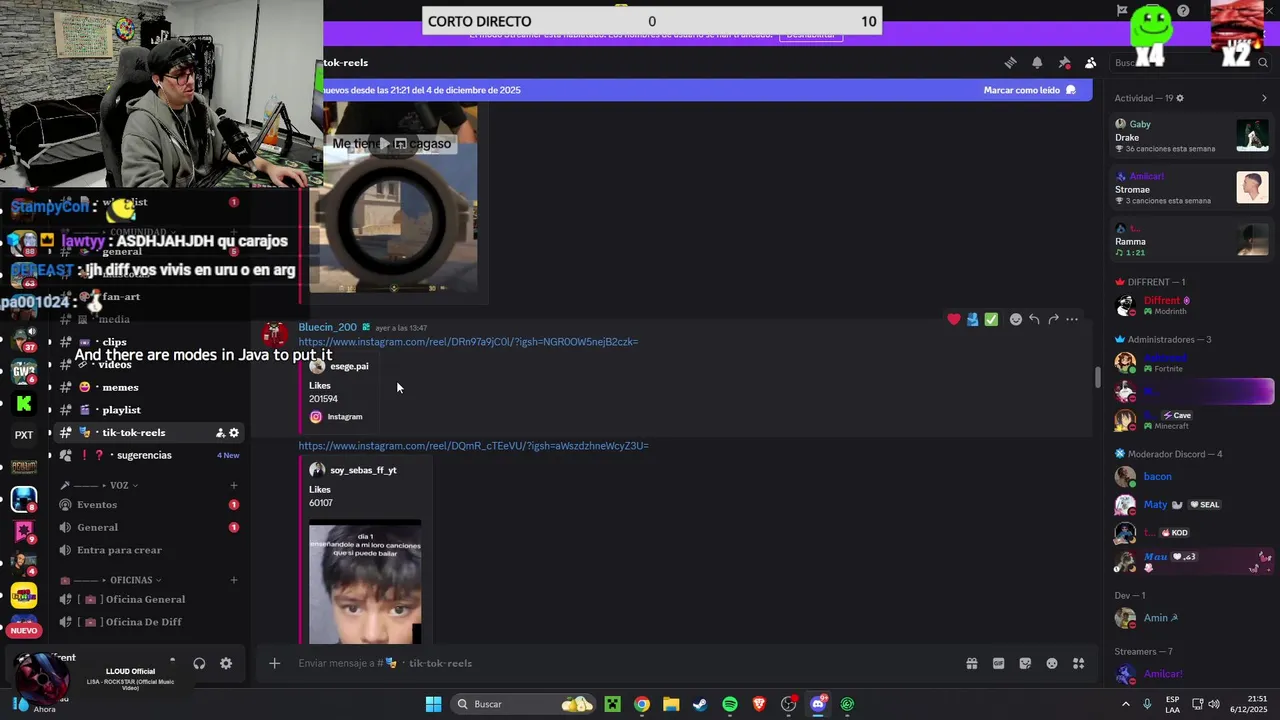Open sticker picker icon
Screen dimensions: 1280x720
tap(1025, 663)
